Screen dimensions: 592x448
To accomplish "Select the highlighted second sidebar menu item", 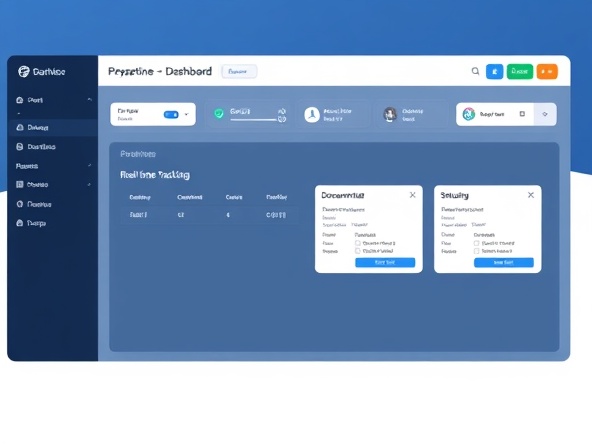I will [x=52, y=128].
